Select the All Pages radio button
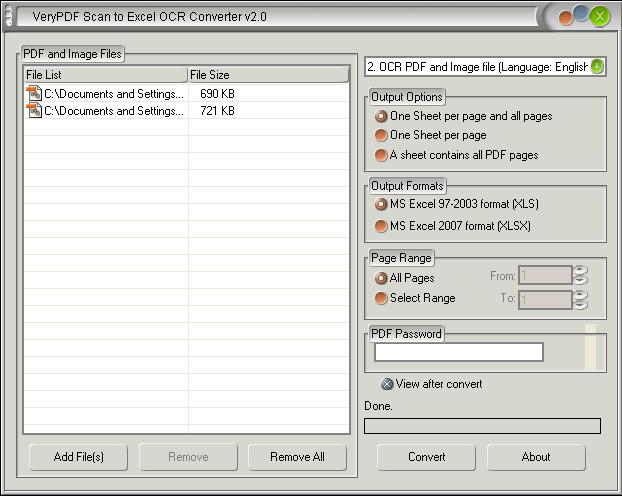The image size is (622, 496). pos(404,278)
